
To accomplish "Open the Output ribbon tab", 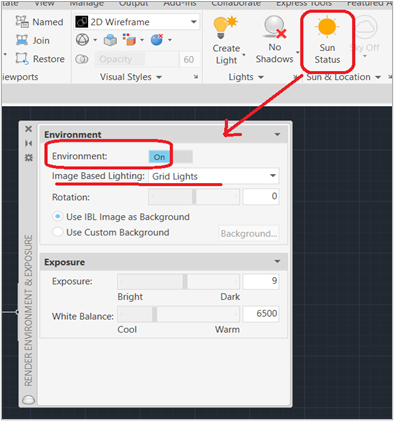I will point(134,3).
